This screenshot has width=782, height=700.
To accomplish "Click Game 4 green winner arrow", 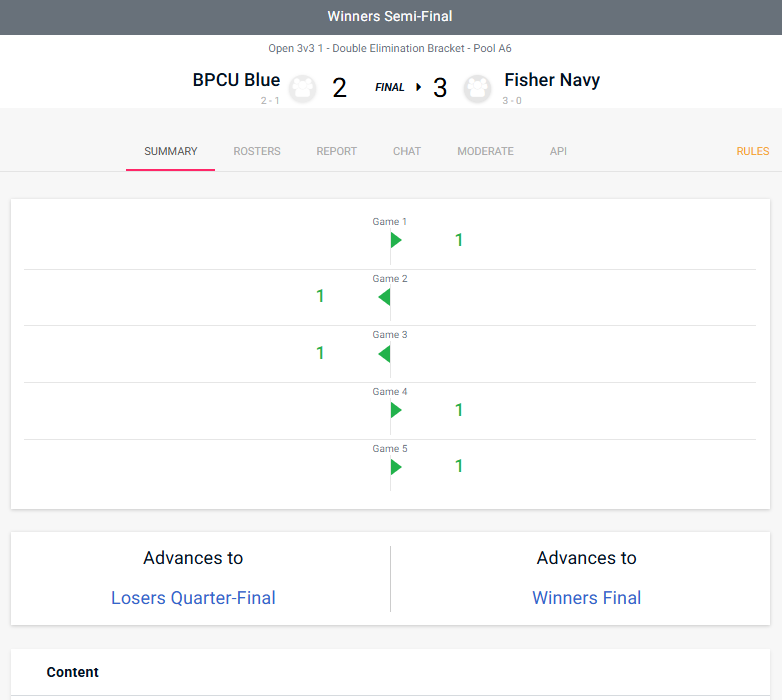I will click(396, 410).
